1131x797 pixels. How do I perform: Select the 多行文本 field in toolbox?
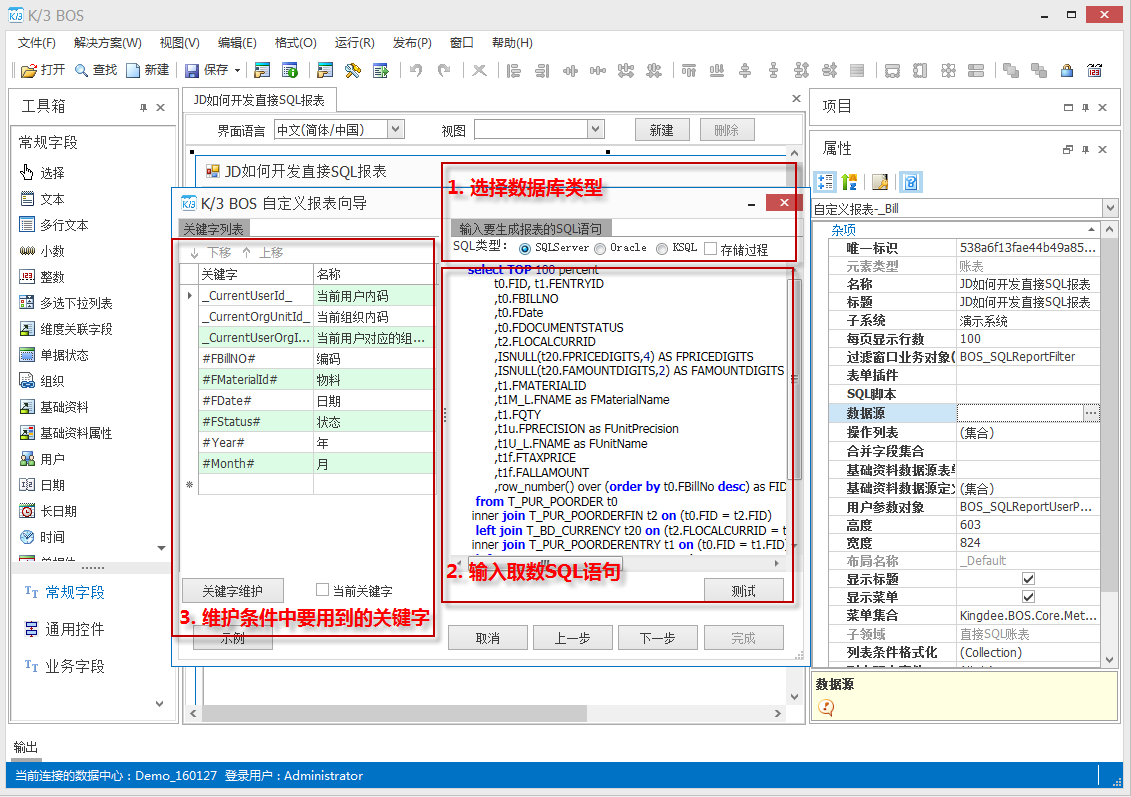tap(55, 225)
